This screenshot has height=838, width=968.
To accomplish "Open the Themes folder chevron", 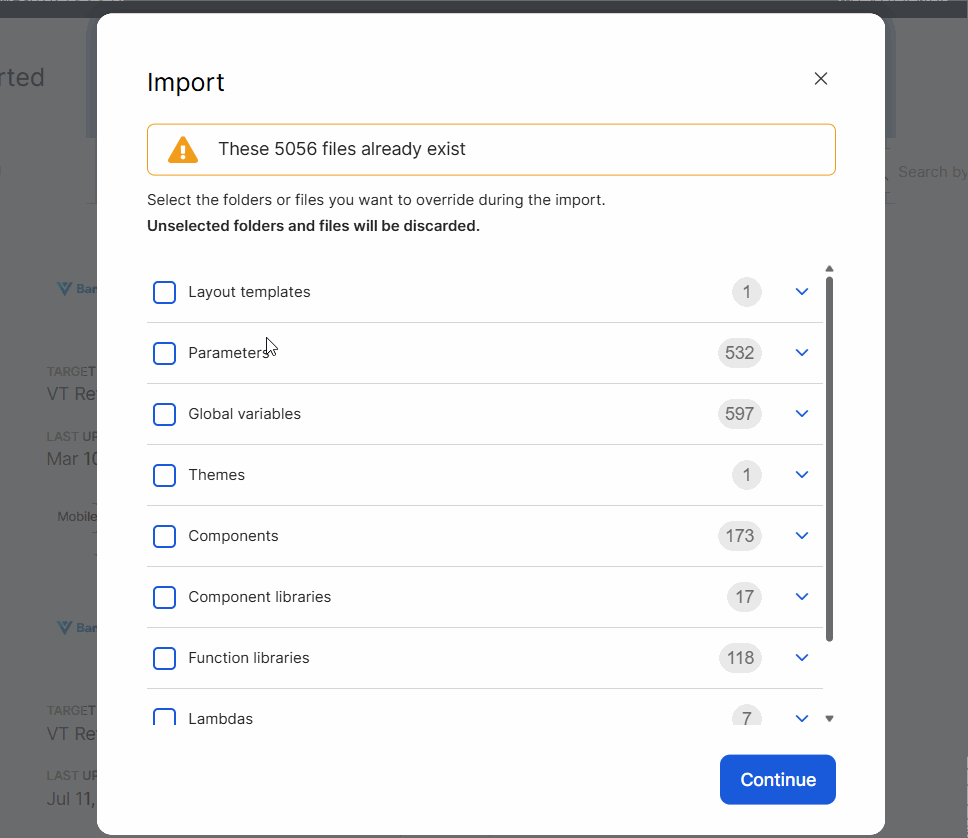I will pyautogui.click(x=801, y=475).
